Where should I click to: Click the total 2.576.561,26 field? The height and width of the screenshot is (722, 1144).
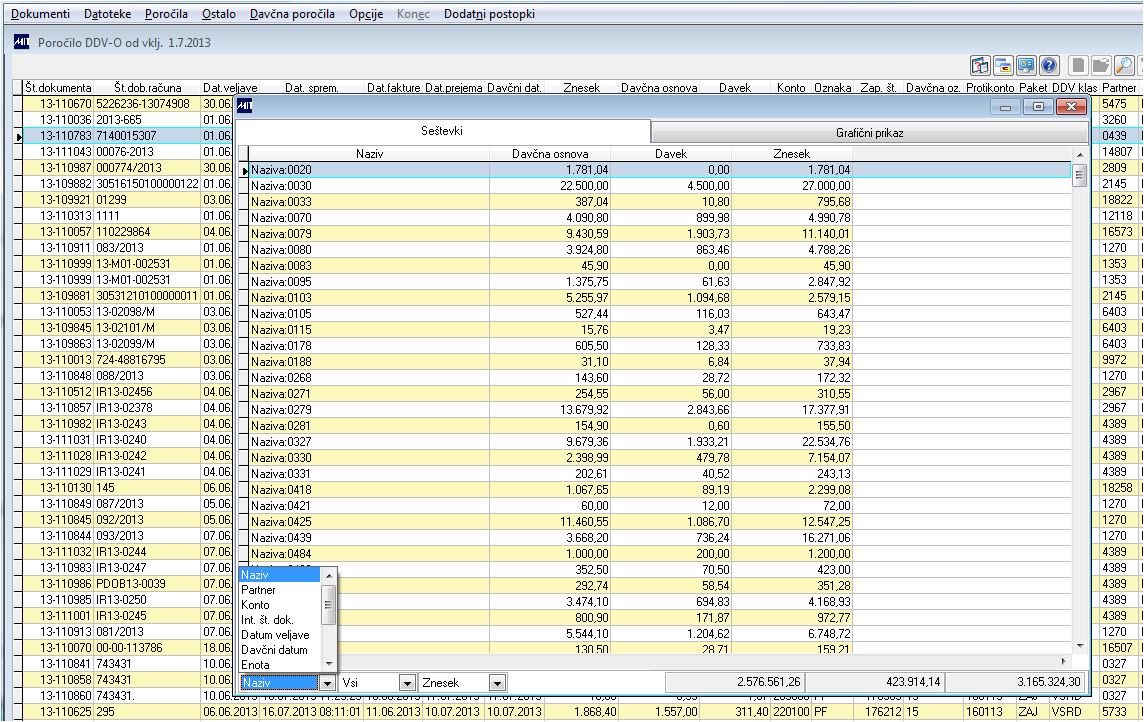[733, 683]
